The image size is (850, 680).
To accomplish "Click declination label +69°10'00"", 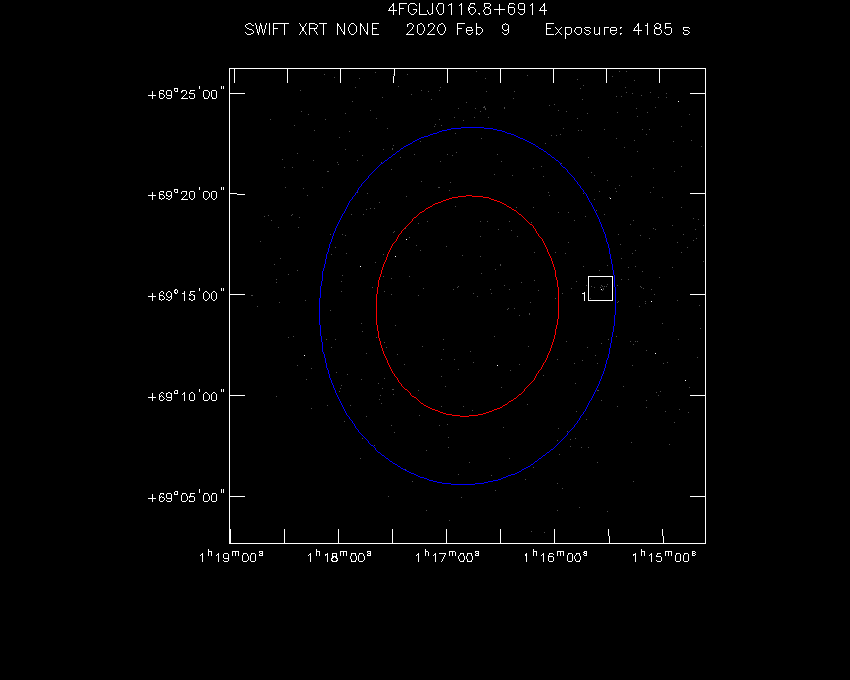I will [186, 396].
